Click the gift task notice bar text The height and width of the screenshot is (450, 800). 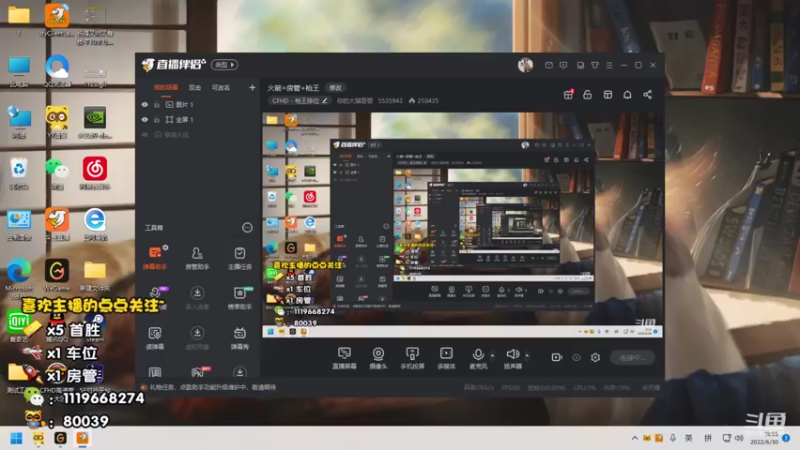[213, 388]
